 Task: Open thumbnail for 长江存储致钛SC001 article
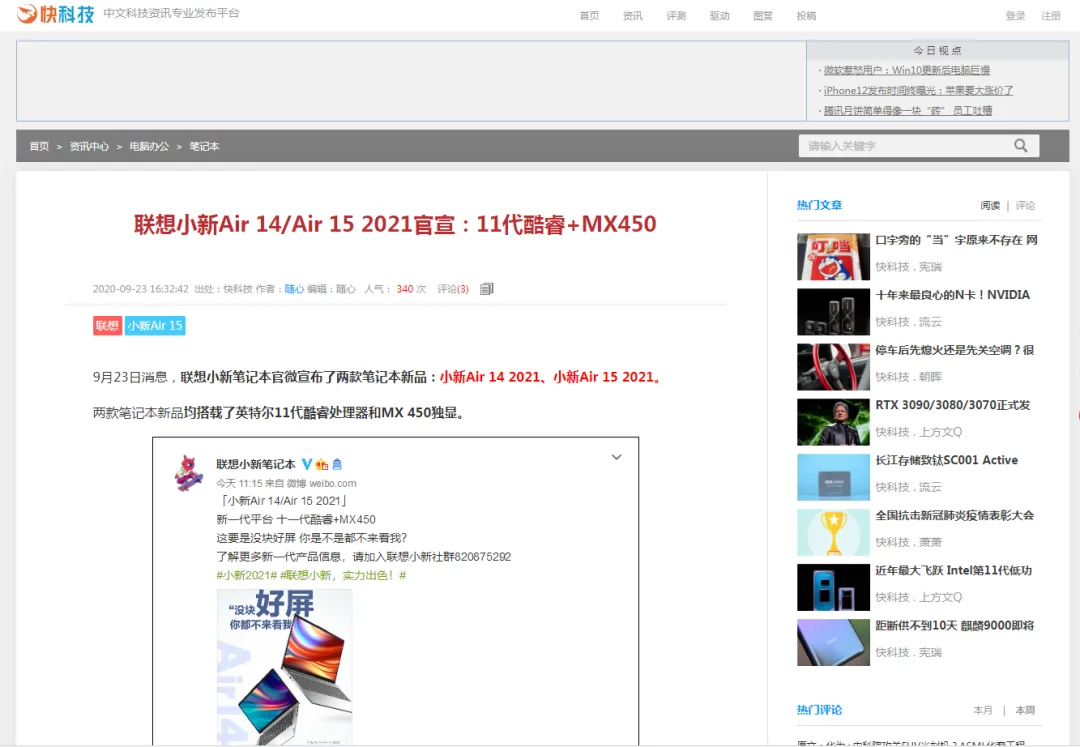(x=833, y=477)
